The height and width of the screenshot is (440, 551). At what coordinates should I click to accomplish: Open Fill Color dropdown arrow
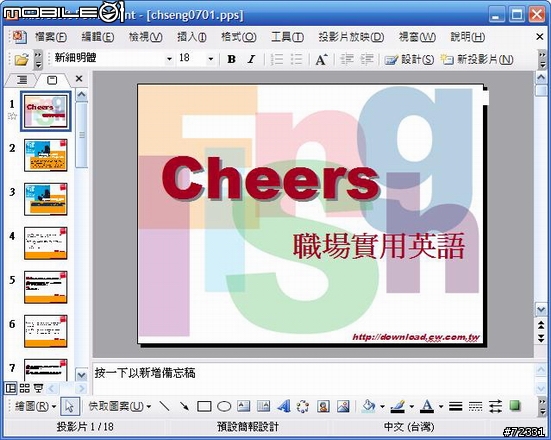[x=382, y=407]
